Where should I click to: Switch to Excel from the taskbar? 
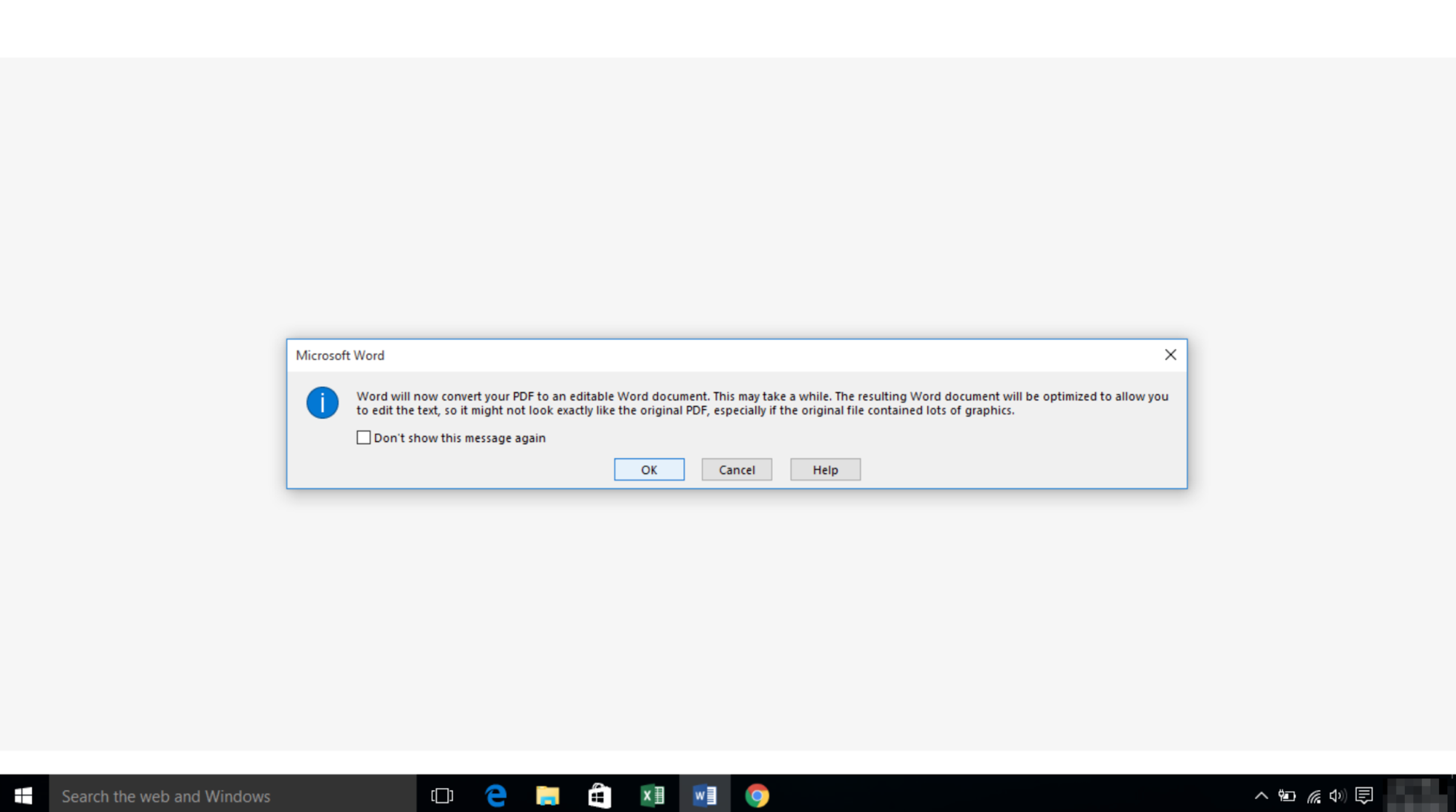[653, 795]
